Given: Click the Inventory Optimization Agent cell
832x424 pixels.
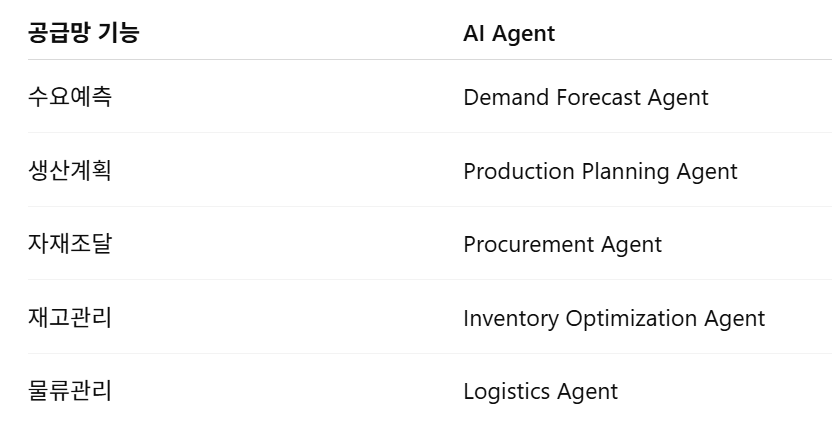Looking at the screenshot, I should tap(613, 318).
